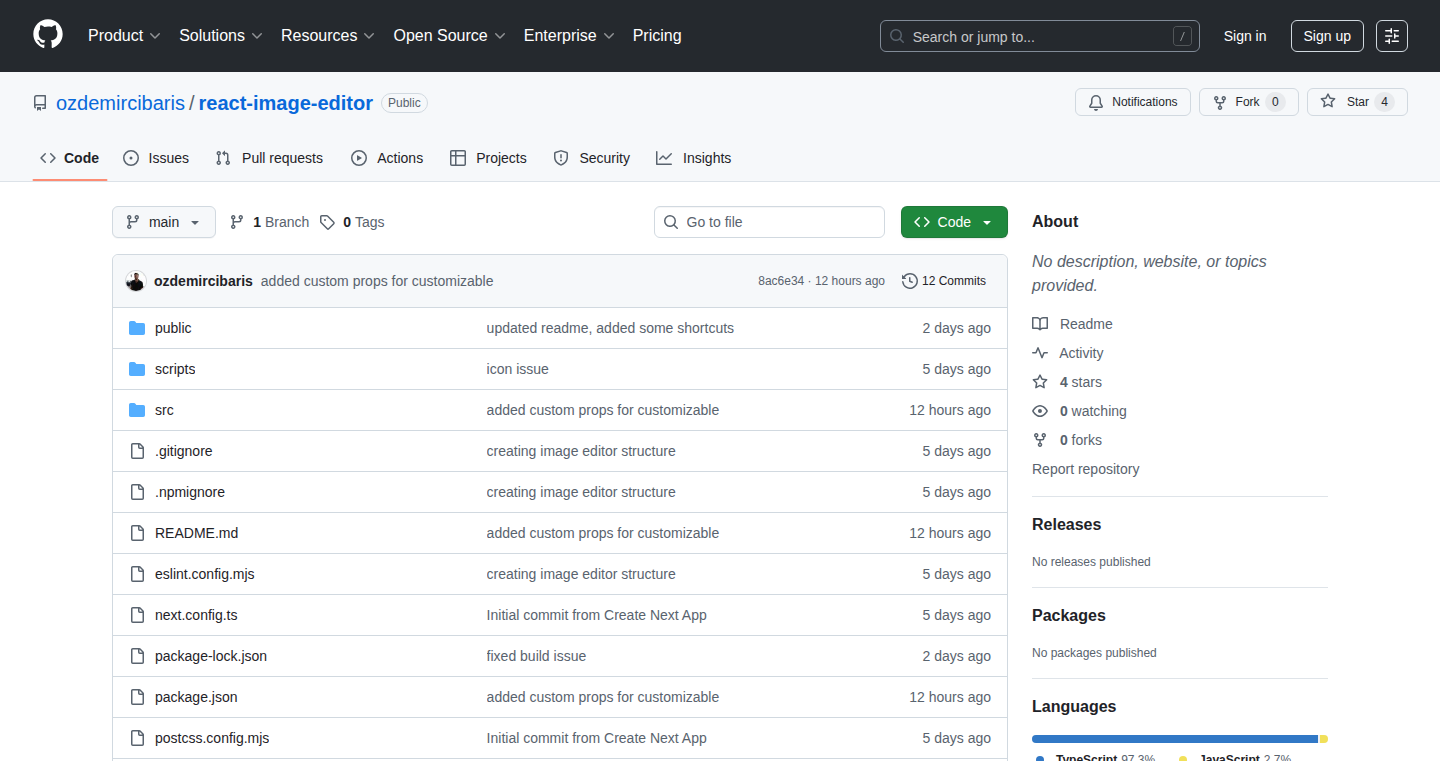Click 'updated readme, added some shortcuts' message

[x=610, y=328]
